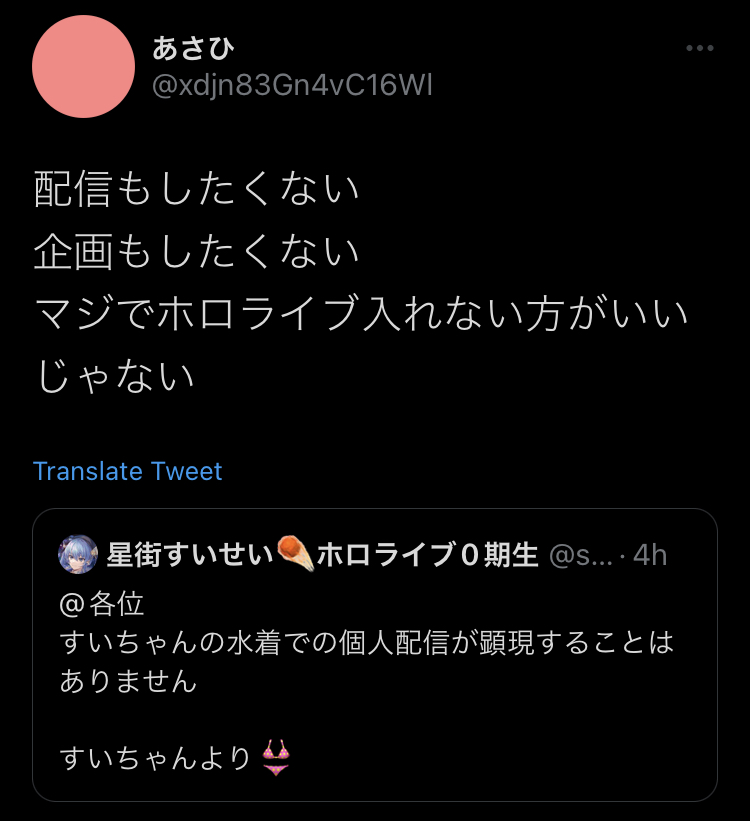Open the 星街すいせい author name
Viewport: 750px width, 821px height.
point(191,554)
